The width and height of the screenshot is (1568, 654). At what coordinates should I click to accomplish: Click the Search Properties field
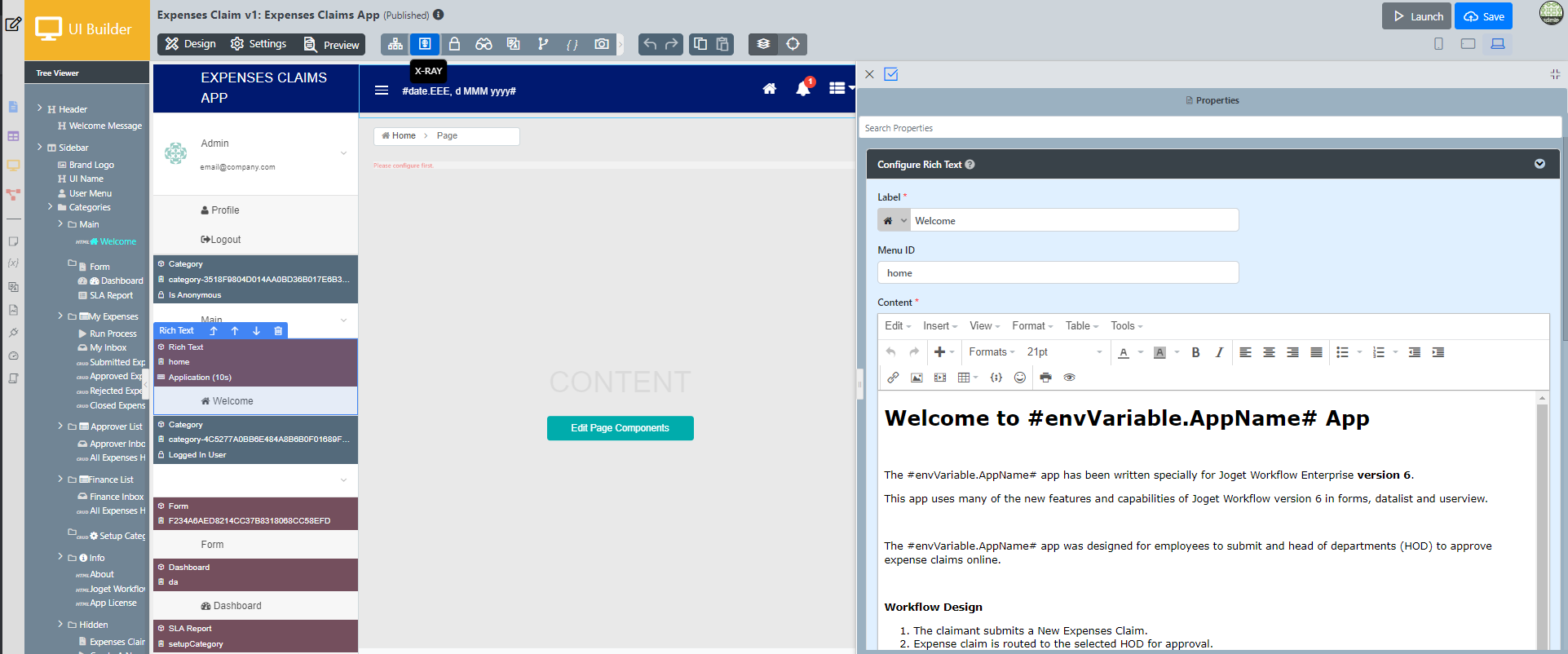pos(1210,128)
